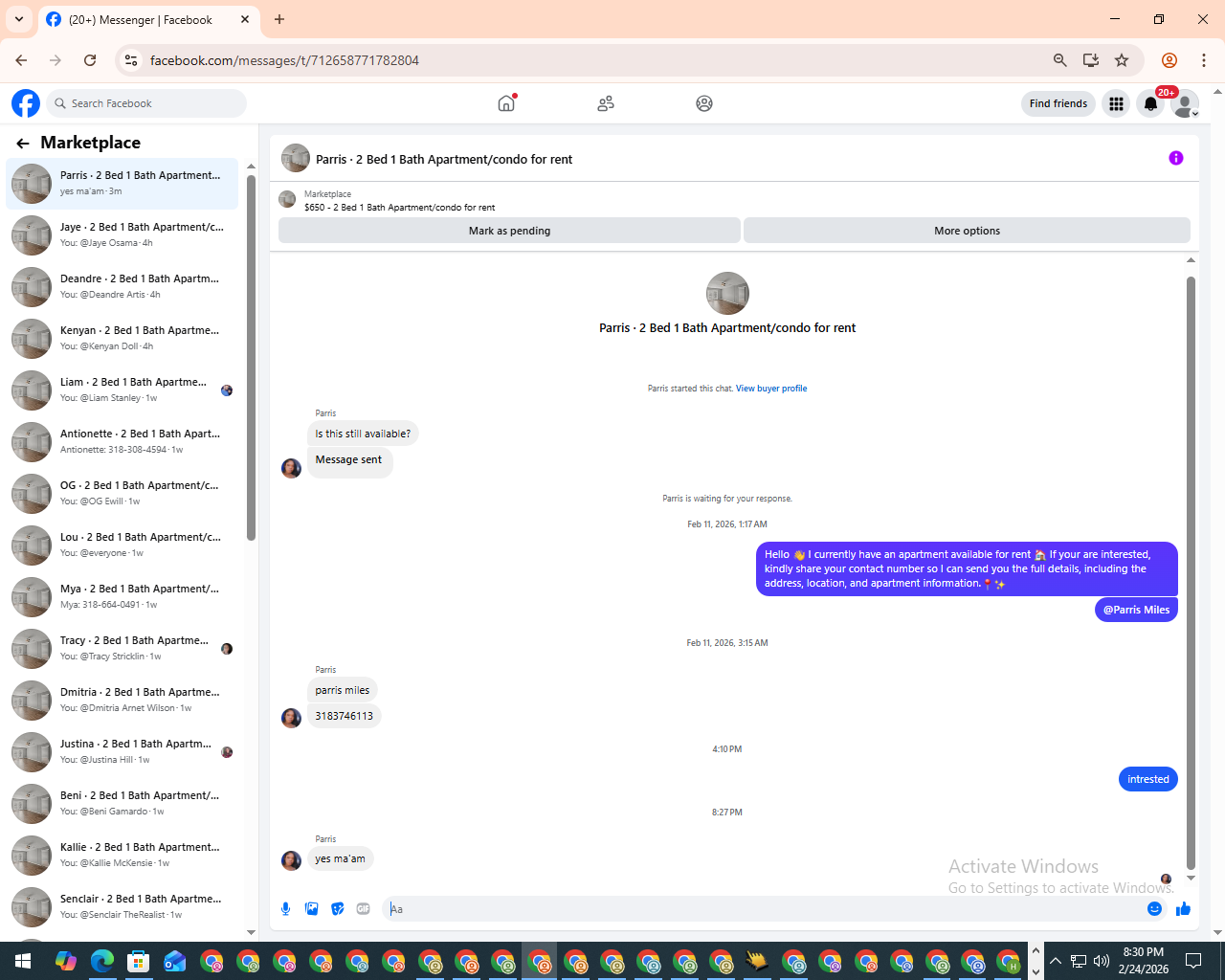Send a thumbs-up like

point(1184,908)
